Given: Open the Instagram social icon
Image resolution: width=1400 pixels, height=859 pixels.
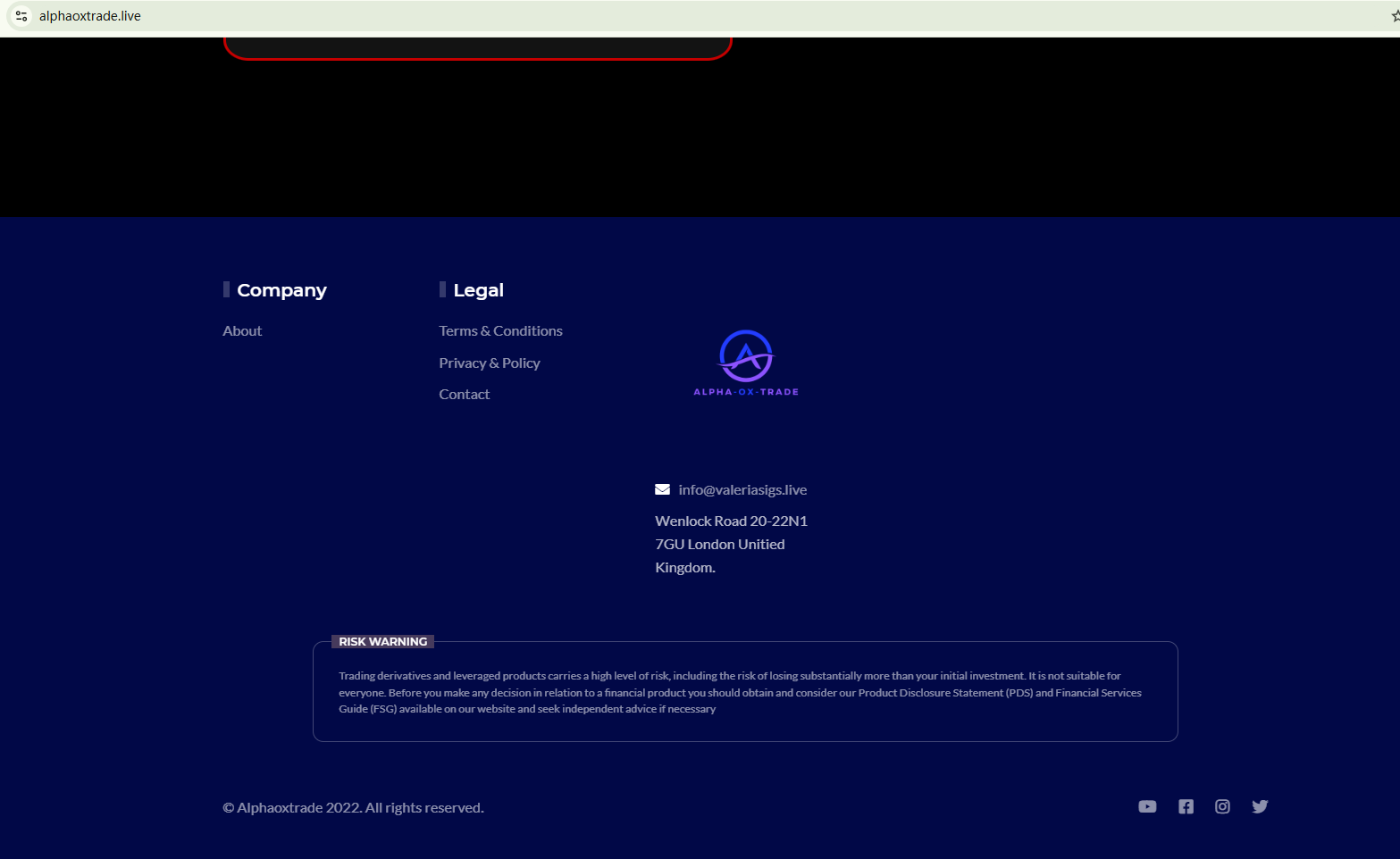Looking at the screenshot, I should pyautogui.click(x=1222, y=807).
